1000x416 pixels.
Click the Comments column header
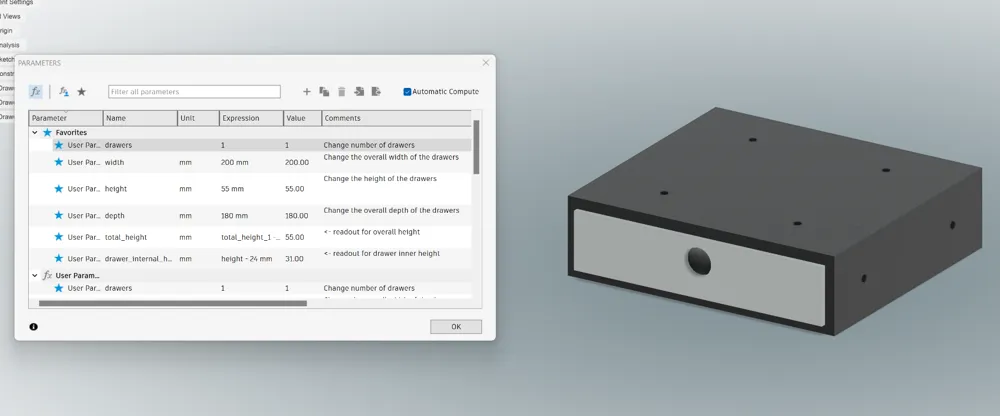[x=397, y=118]
